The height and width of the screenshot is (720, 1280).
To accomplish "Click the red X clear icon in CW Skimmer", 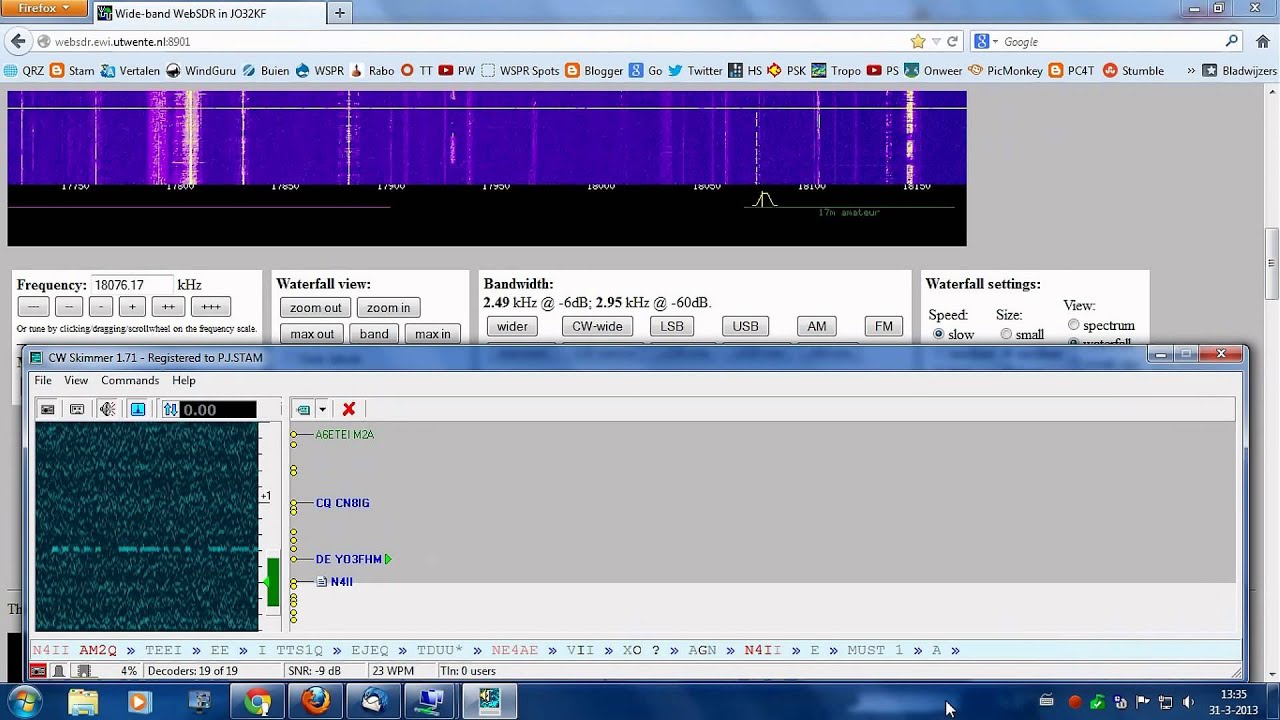I will pyautogui.click(x=349, y=409).
